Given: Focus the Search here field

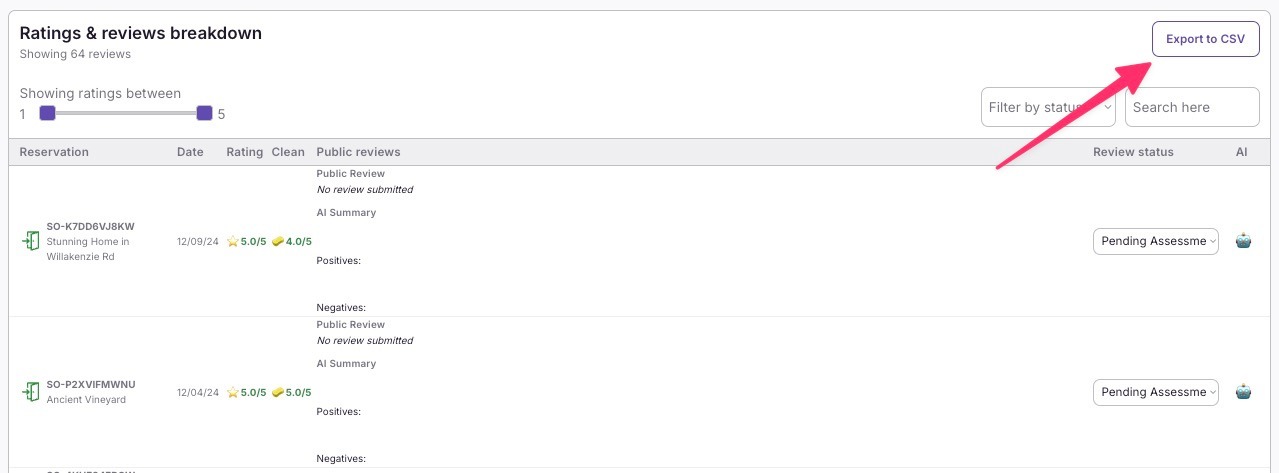Looking at the screenshot, I should (1191, 107).
